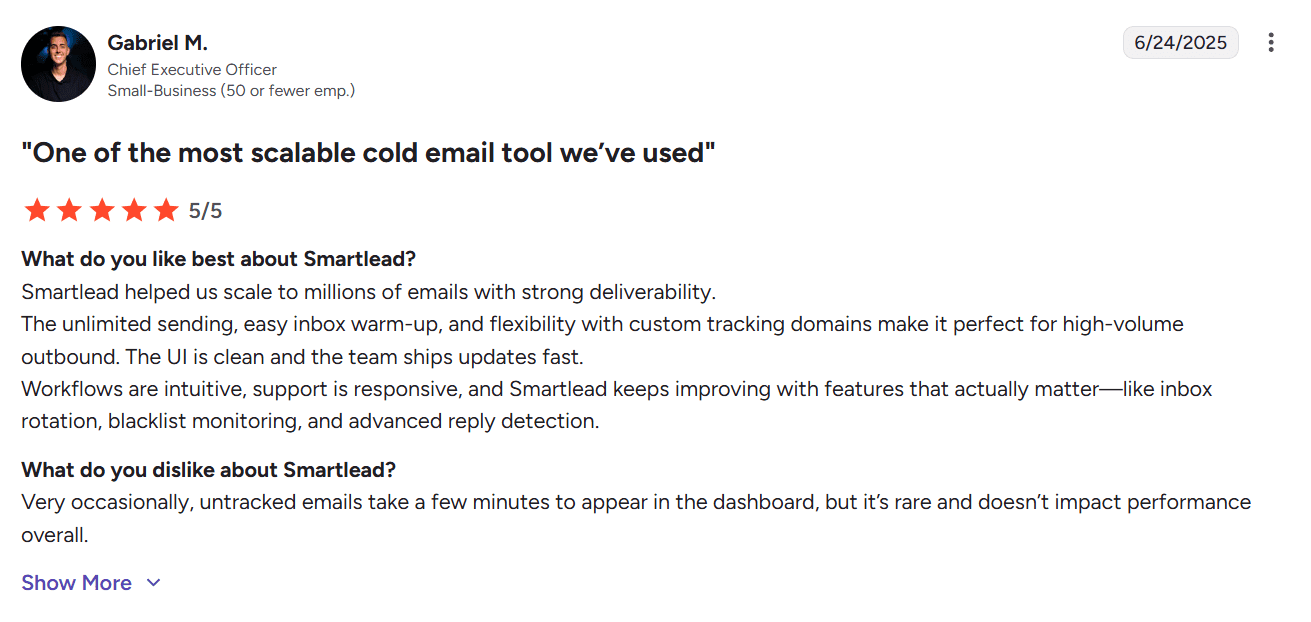1311x622 pixels.
Task: Select the second rating star
Action: (x=68, y=210)
